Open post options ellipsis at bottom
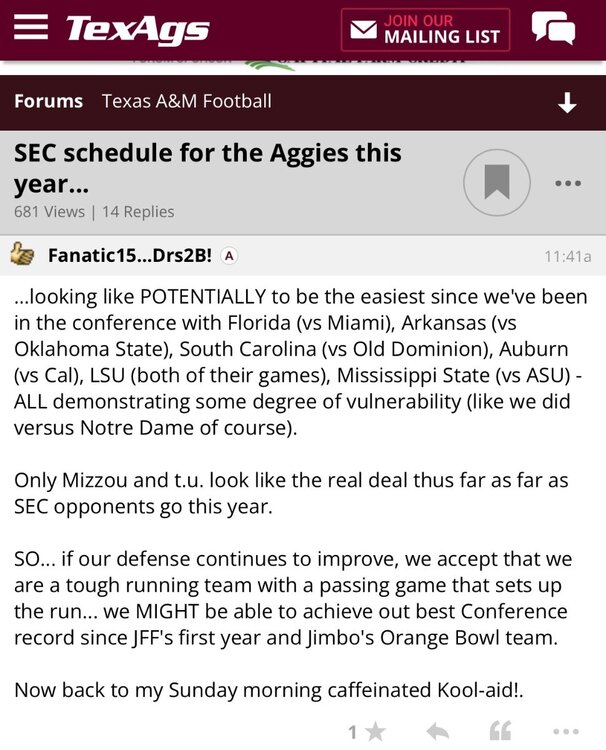The height and width of the screenshot is (750, 606). 566,732
